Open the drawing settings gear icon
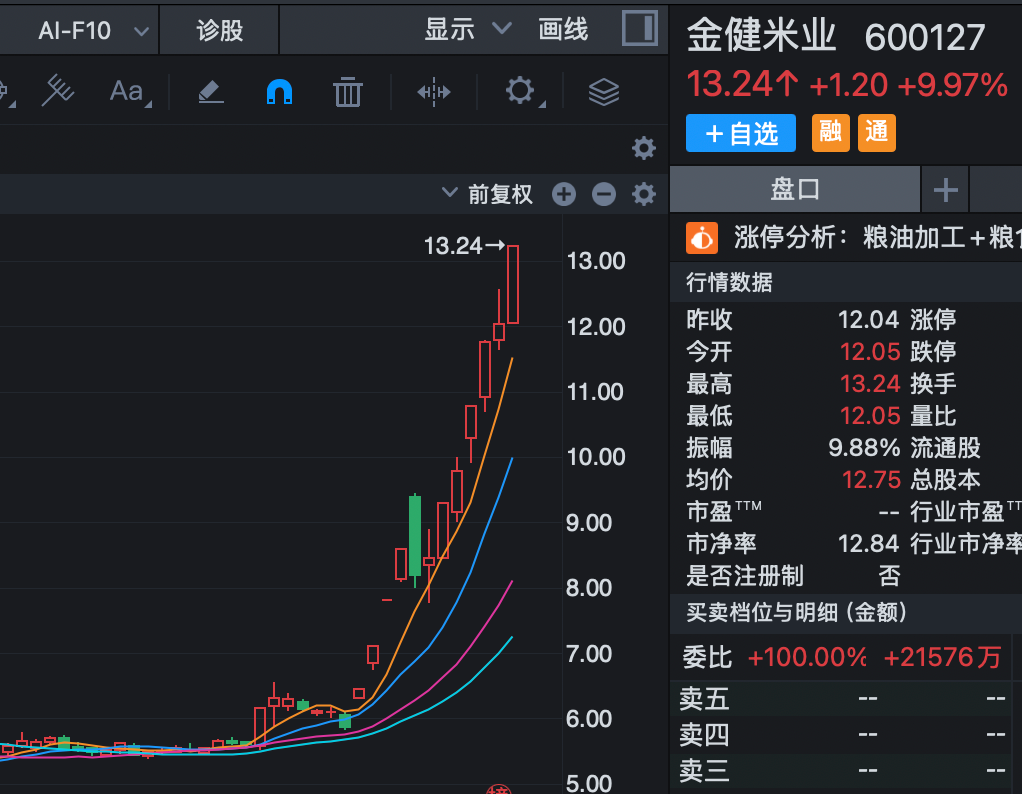1022x794 pixels. coord(521,91)
